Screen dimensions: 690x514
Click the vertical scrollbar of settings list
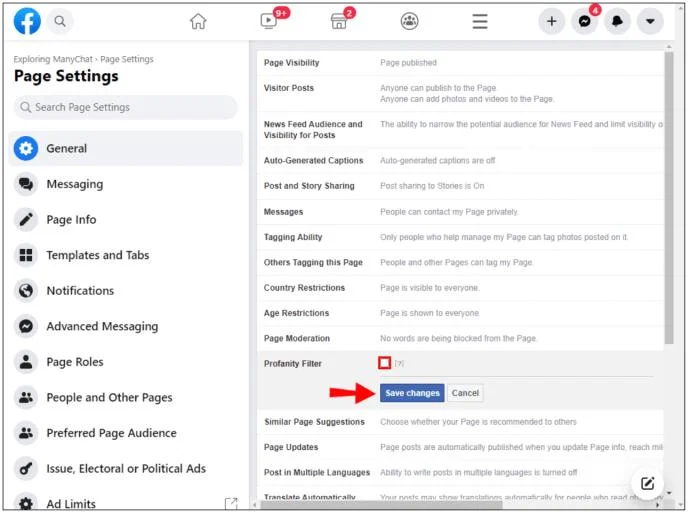(669, 198)
